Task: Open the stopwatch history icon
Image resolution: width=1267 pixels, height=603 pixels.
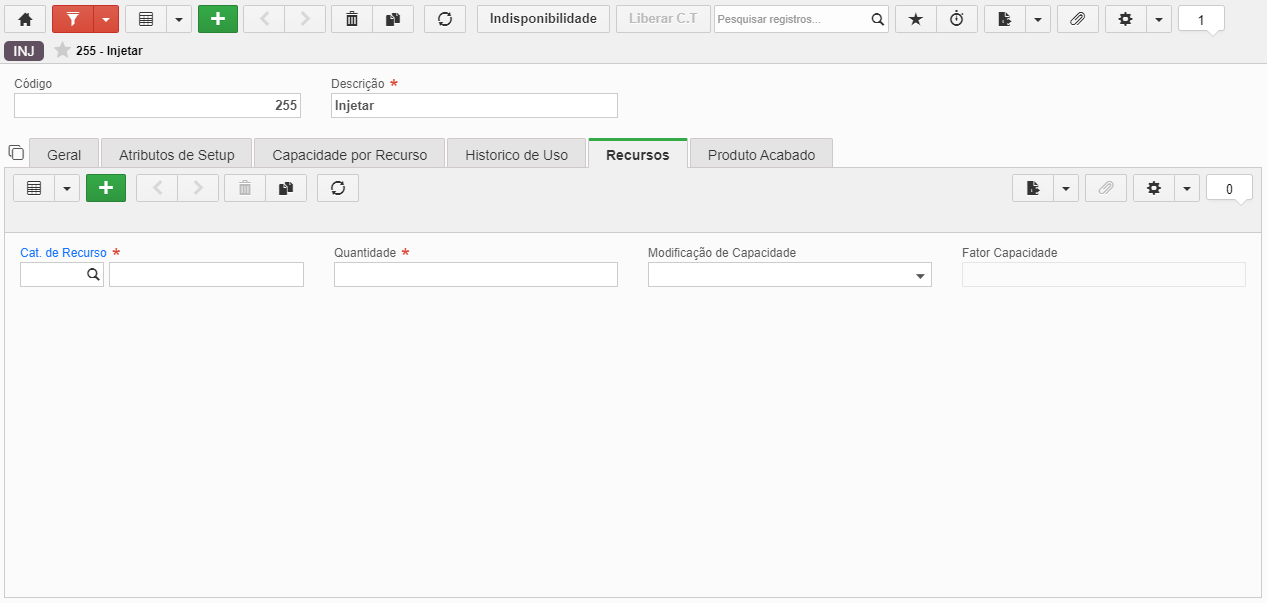Action: pos(956,19)
